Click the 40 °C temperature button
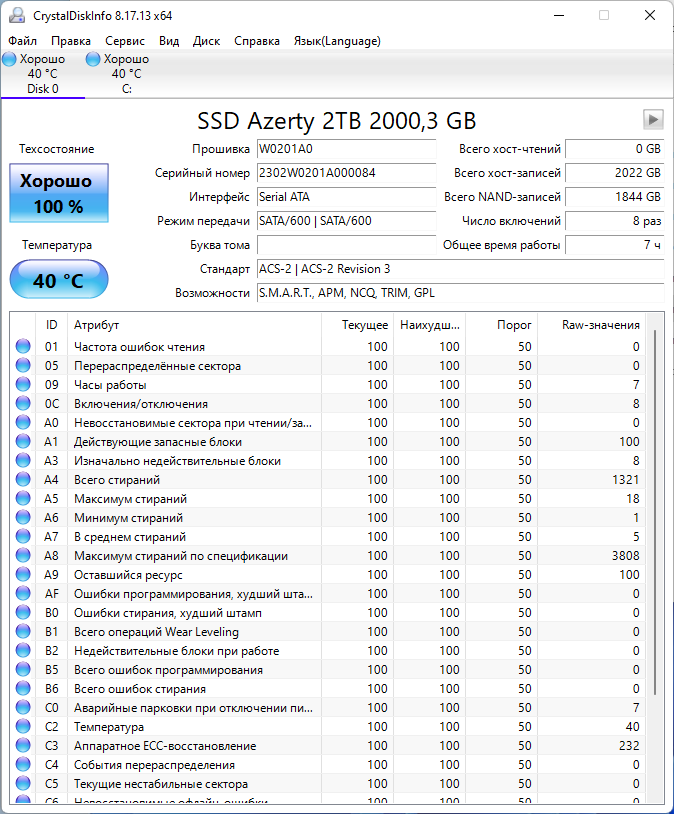 coord(59,280)
